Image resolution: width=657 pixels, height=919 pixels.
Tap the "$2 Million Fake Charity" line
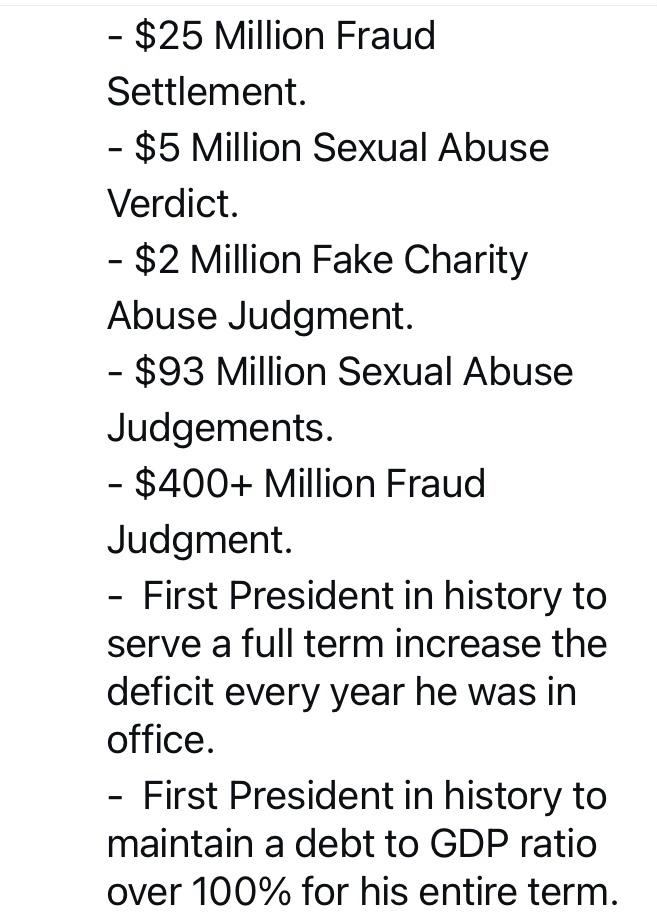click(317, 260)
